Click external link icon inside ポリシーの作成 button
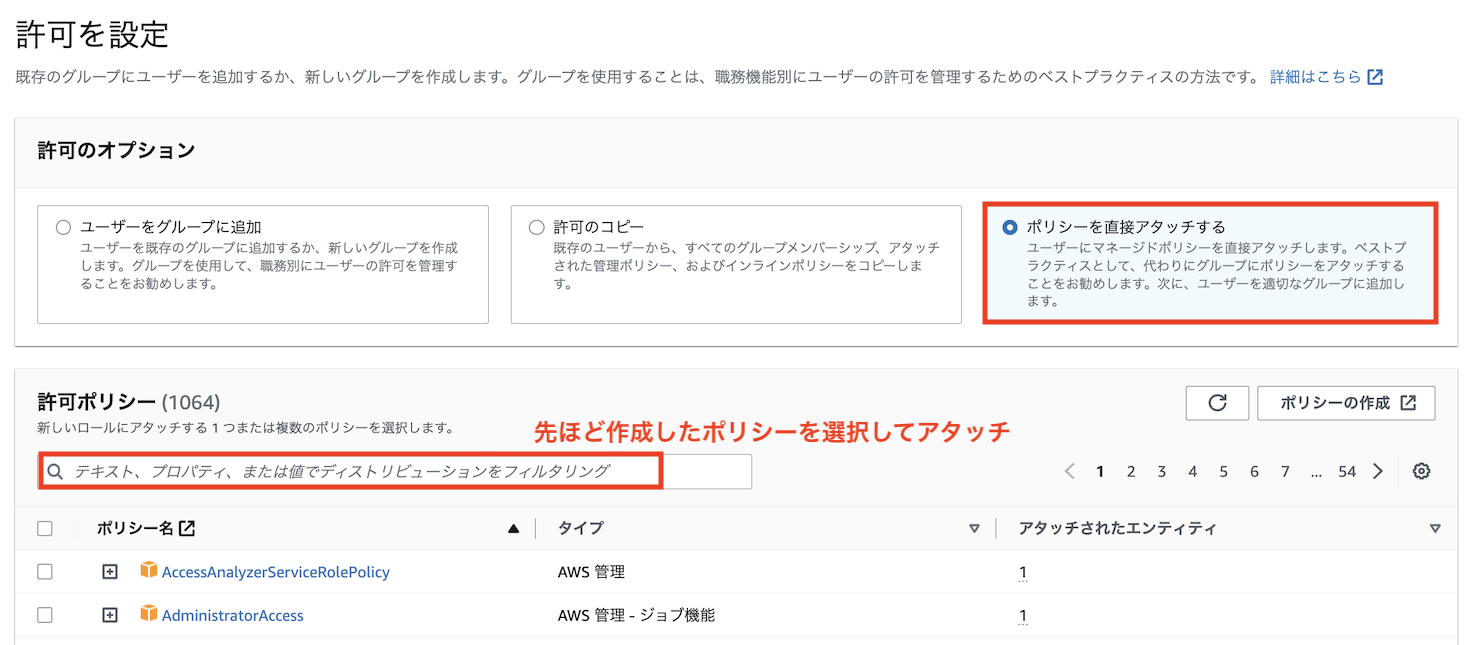This screenshot has height=645, width=1474. tap(1409, 402)
